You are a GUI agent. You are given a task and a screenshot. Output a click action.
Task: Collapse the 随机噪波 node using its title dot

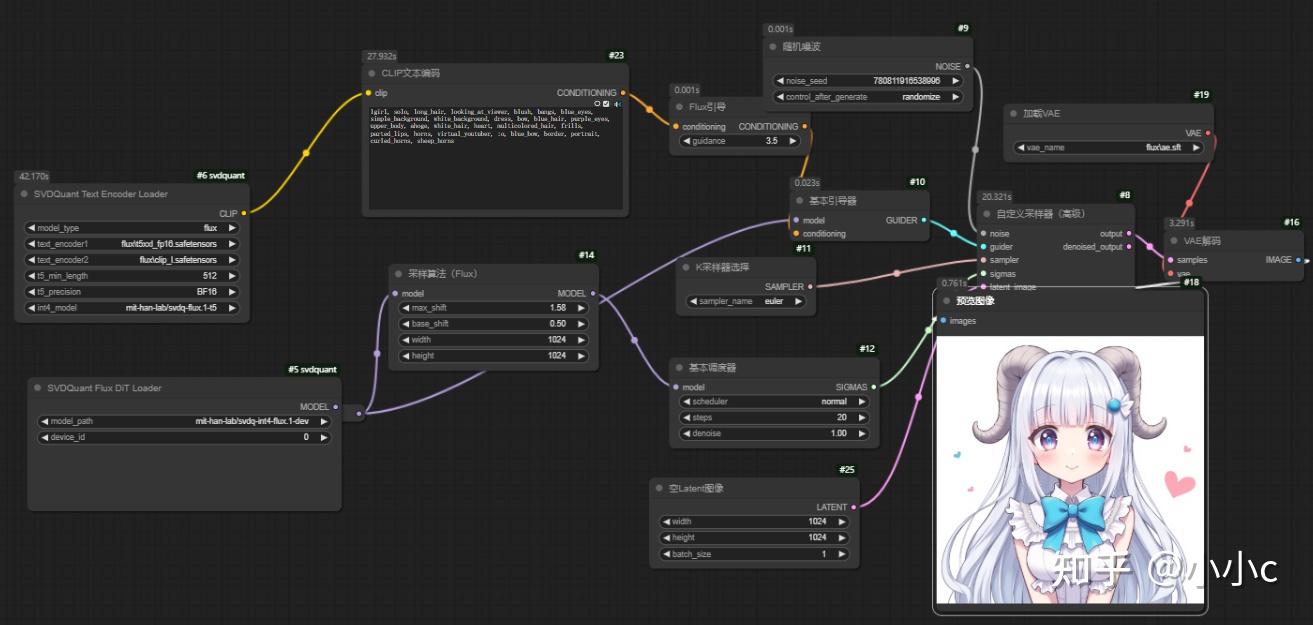click(772, 45)
